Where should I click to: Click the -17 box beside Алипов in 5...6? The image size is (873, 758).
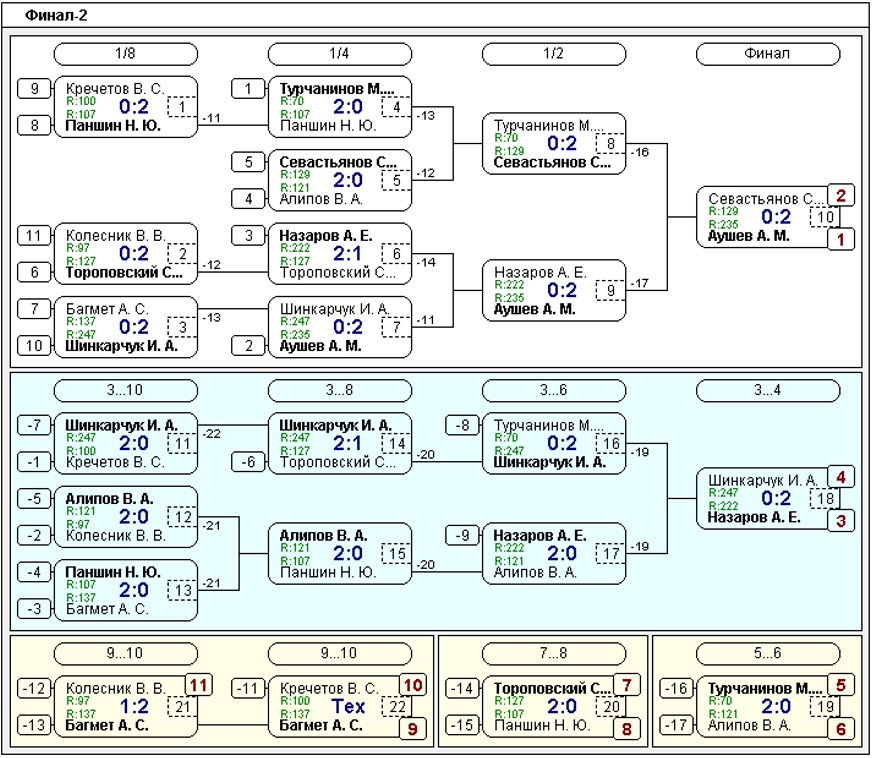pos(676,725)
